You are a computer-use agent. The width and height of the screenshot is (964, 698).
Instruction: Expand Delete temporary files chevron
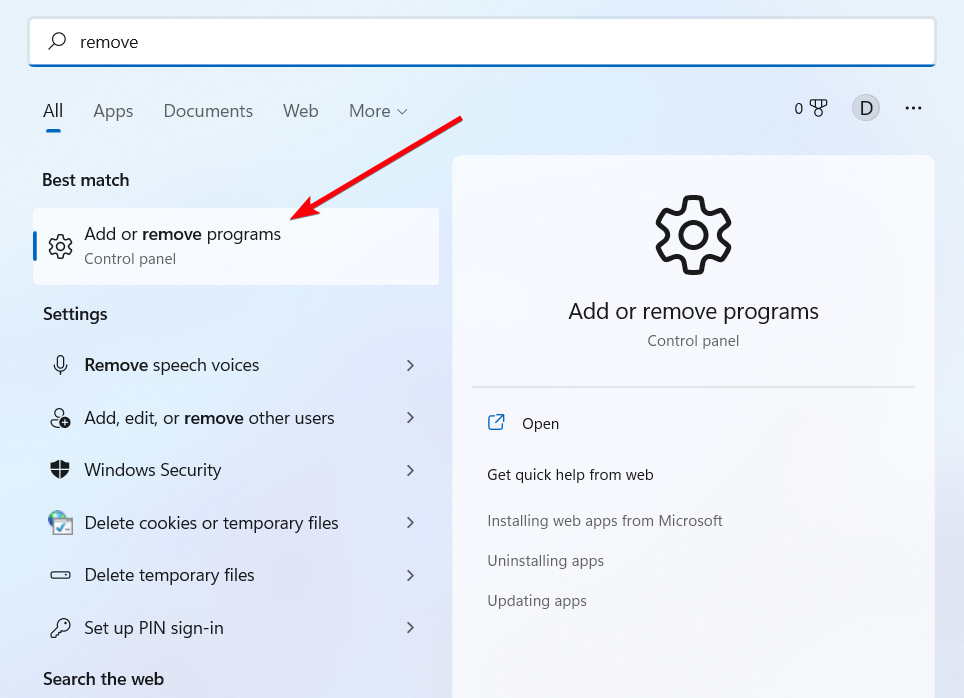point(410,575)
